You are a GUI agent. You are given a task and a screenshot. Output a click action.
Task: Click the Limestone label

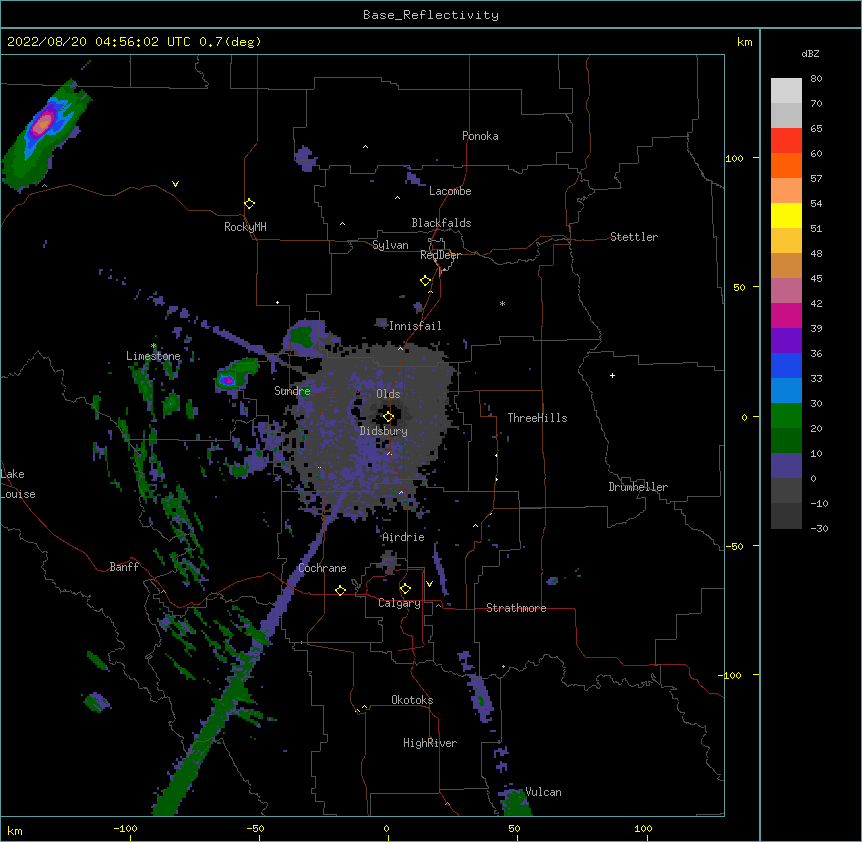(153, 356)
